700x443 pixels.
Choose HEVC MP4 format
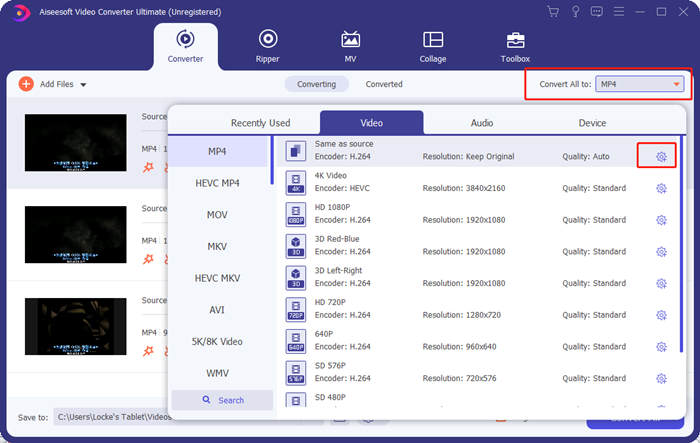217,183
